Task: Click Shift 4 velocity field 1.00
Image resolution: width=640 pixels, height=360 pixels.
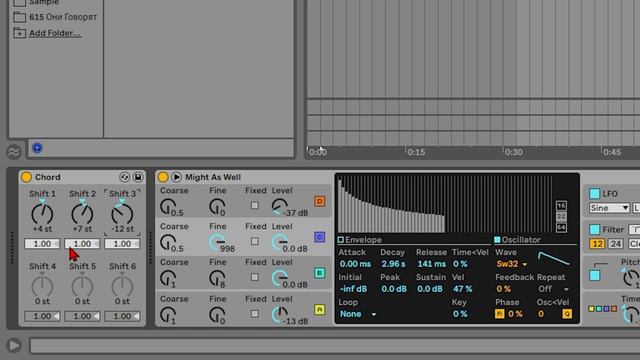Action: 42,316
